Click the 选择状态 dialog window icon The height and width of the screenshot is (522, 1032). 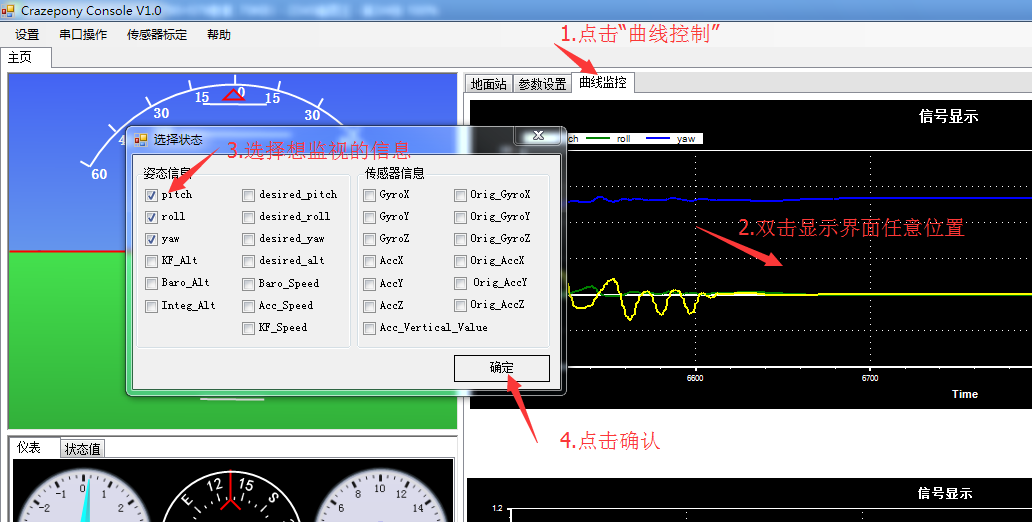click(x=141, y=140)
